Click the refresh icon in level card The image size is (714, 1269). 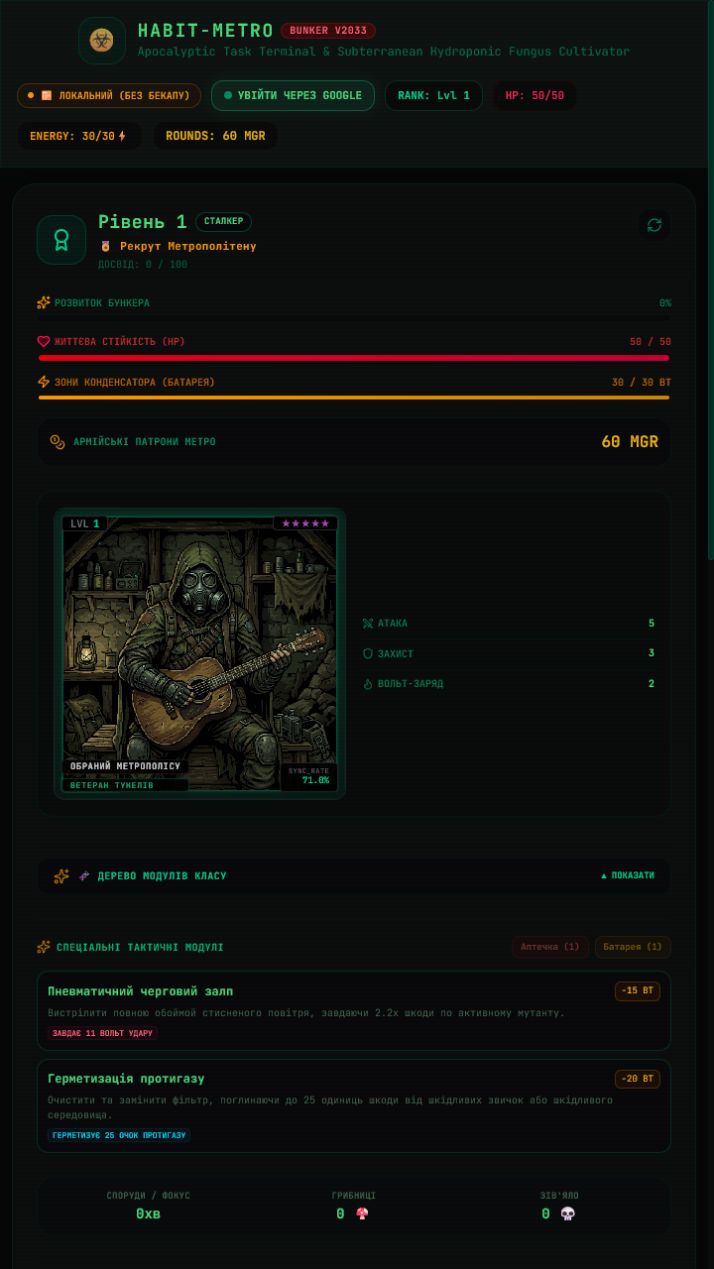654,225
